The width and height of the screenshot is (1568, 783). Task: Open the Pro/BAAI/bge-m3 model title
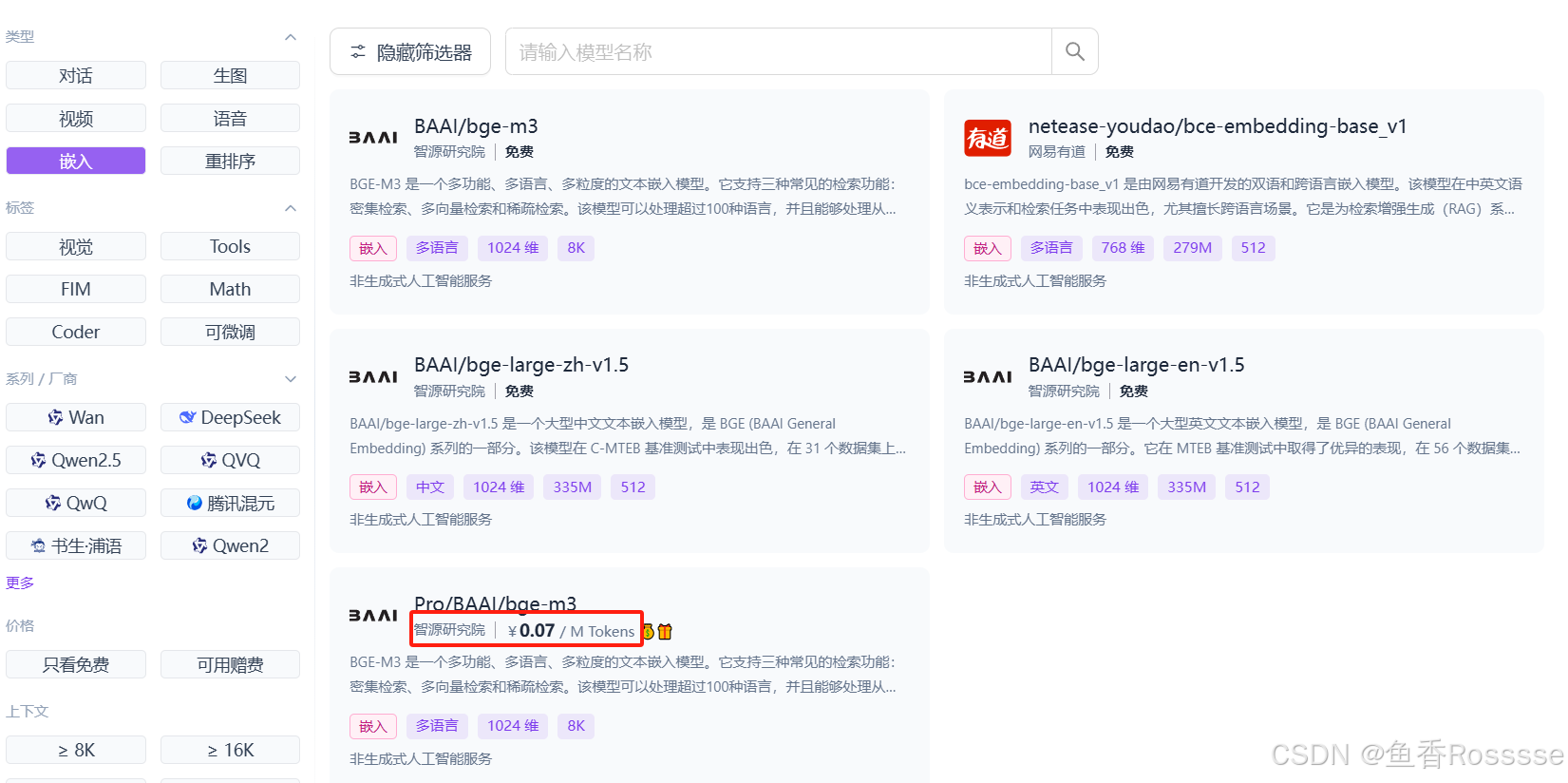[495, 603]
